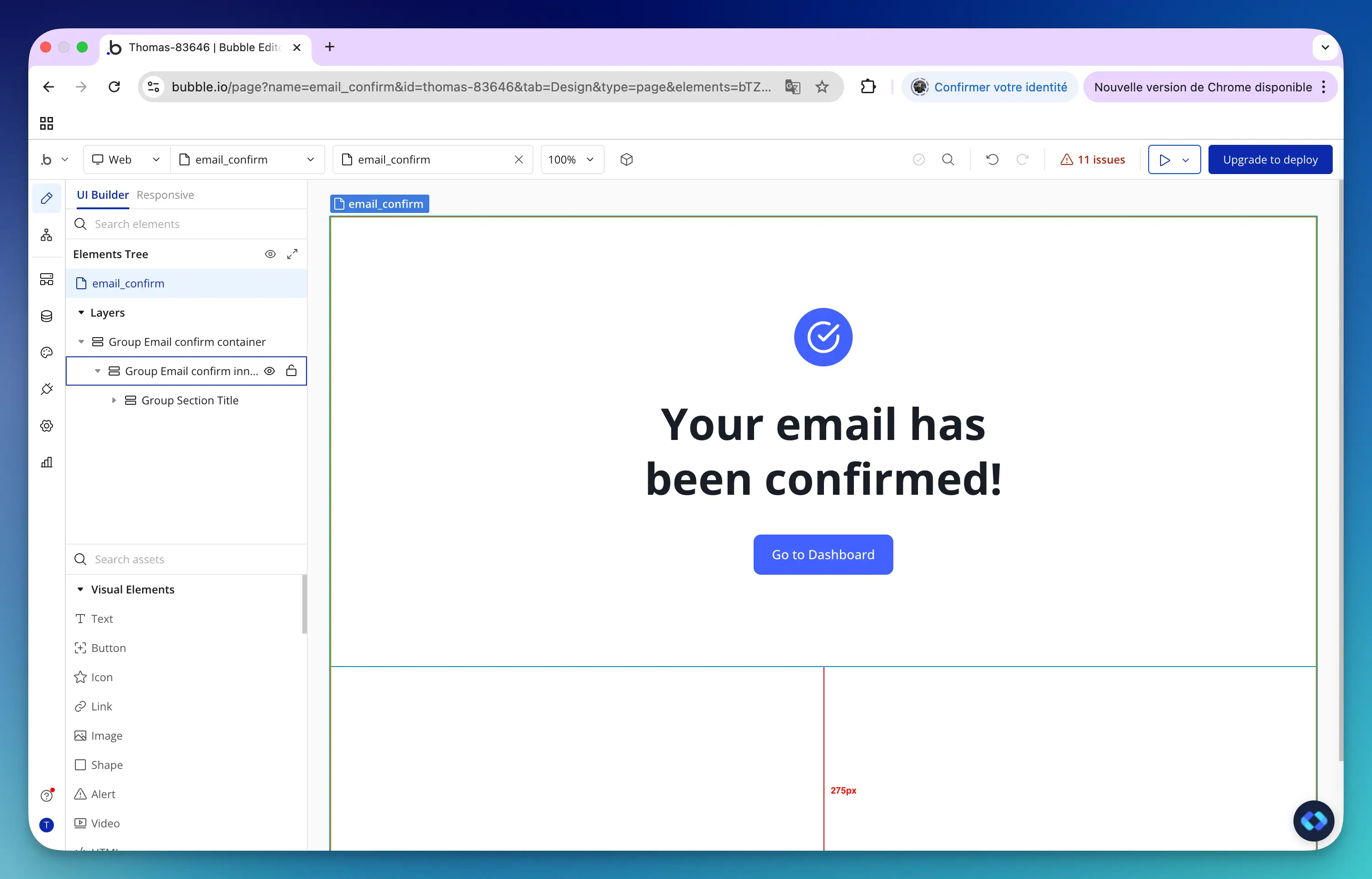Viewport: 1372px width, 879px height.
Task: Switch to the Responsive tab
Action: click(165, 195)
